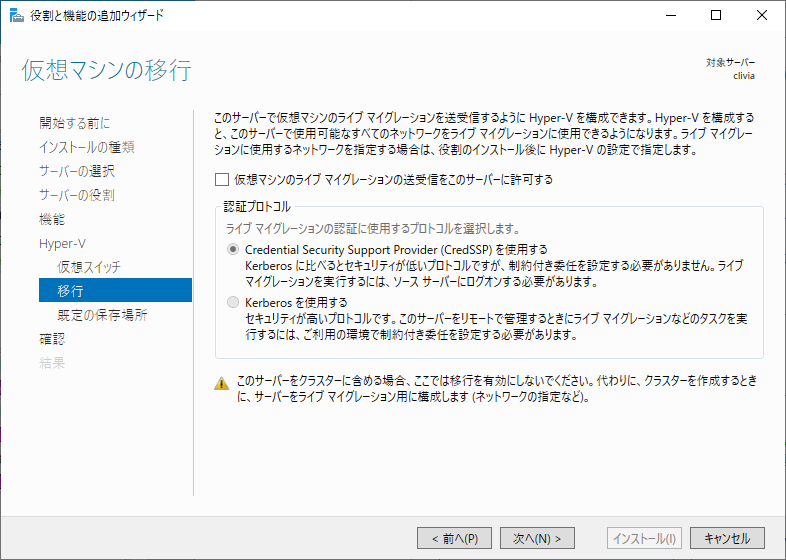Open サーバーの役割 wizard step
This screenshot has width=786, height=560.
tap(77, 195)
